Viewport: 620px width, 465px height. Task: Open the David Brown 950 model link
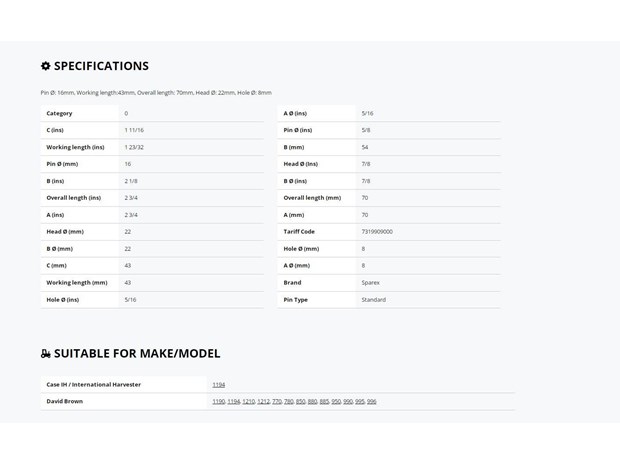click(x=336, y=402)
